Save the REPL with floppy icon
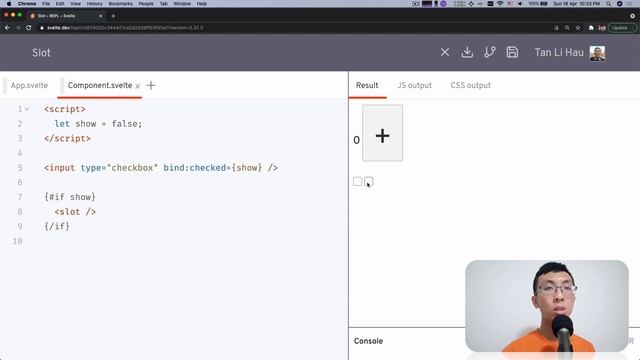 (512, 52)
